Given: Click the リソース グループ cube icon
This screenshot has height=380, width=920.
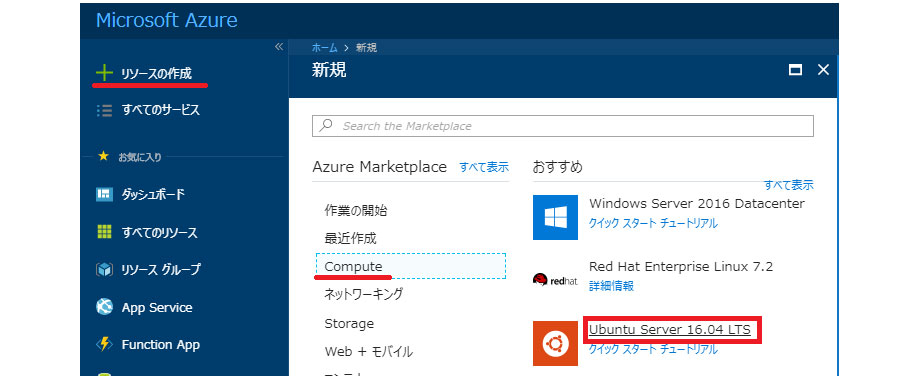Looking at the screenshot, I should (104, 270).
